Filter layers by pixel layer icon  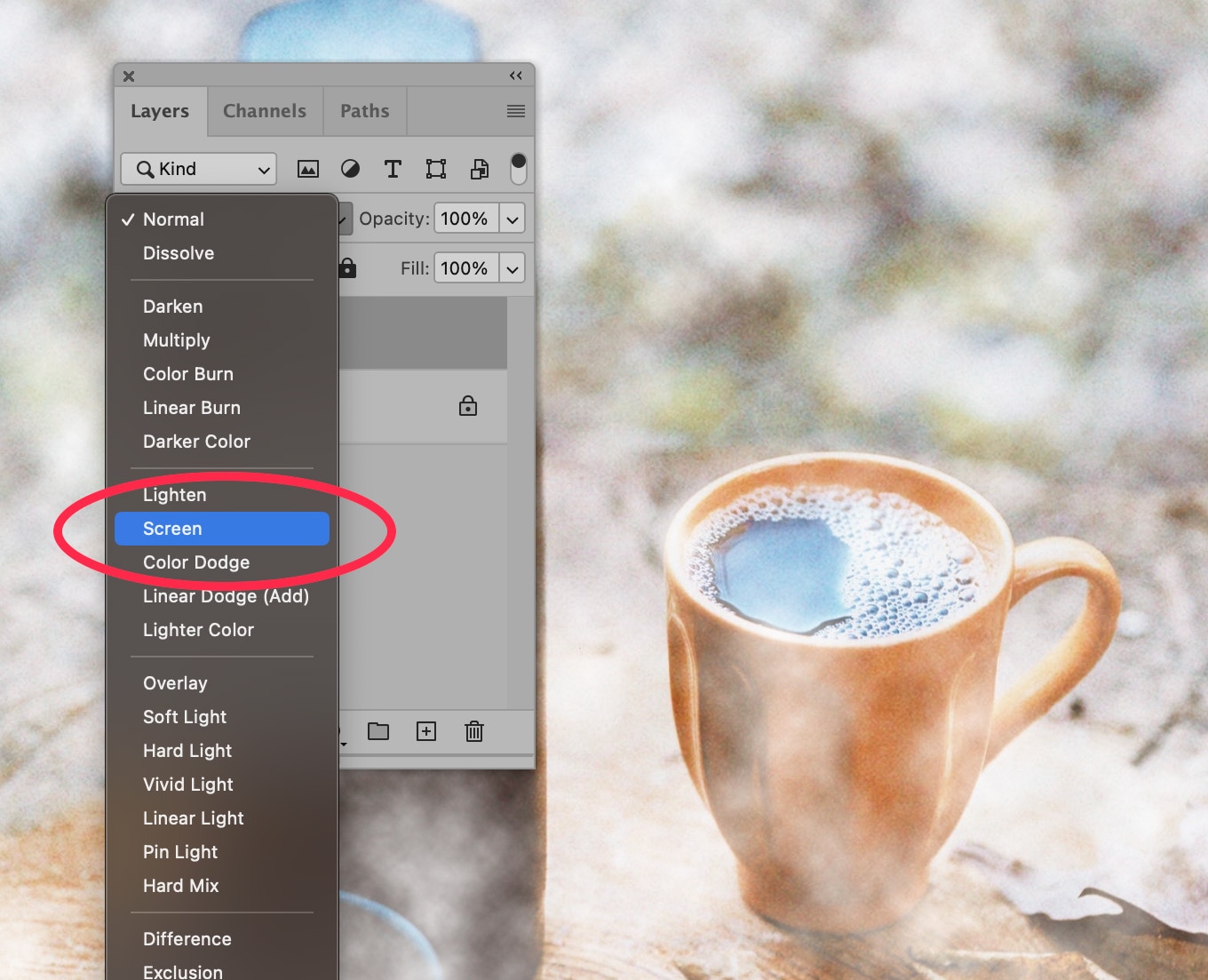point(307,169)
